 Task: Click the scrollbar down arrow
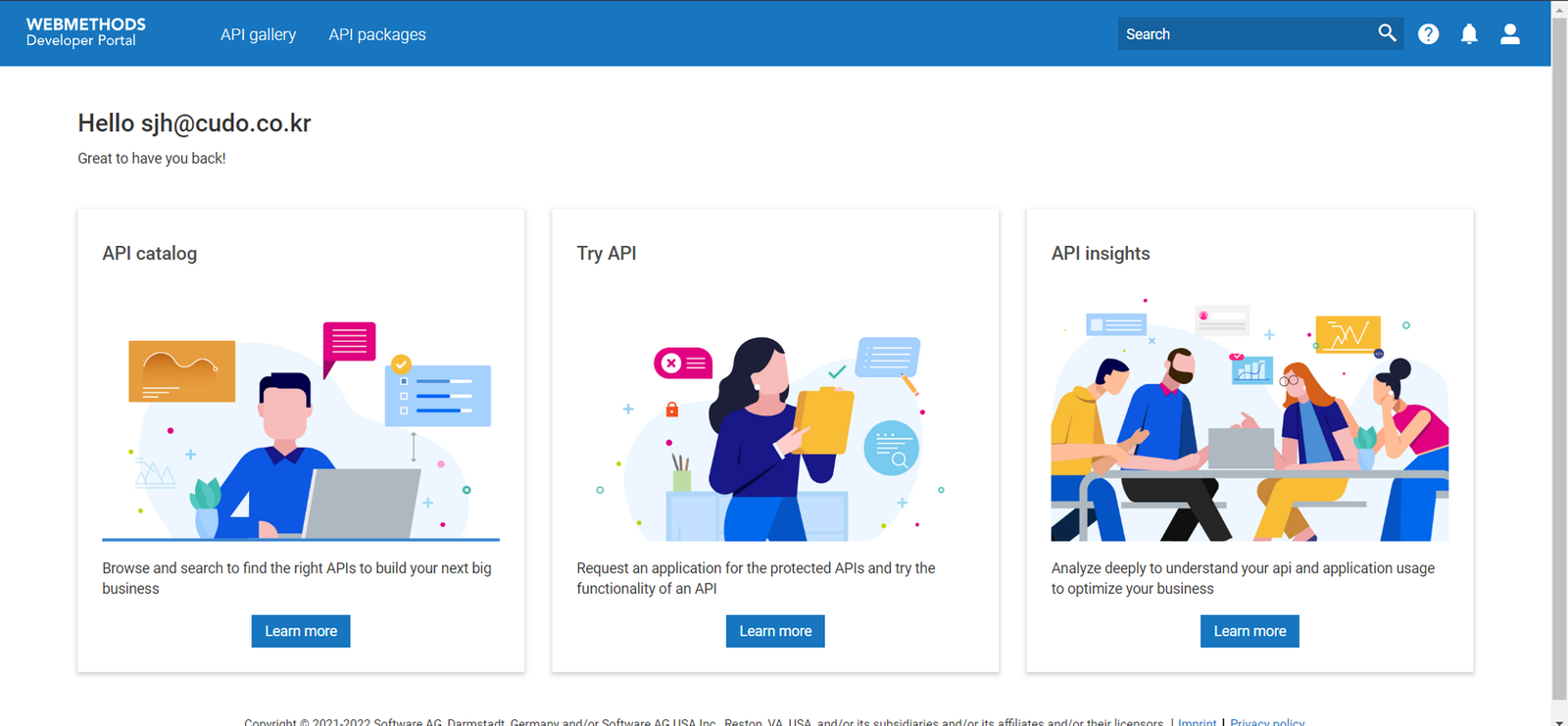pos(1559,720)
